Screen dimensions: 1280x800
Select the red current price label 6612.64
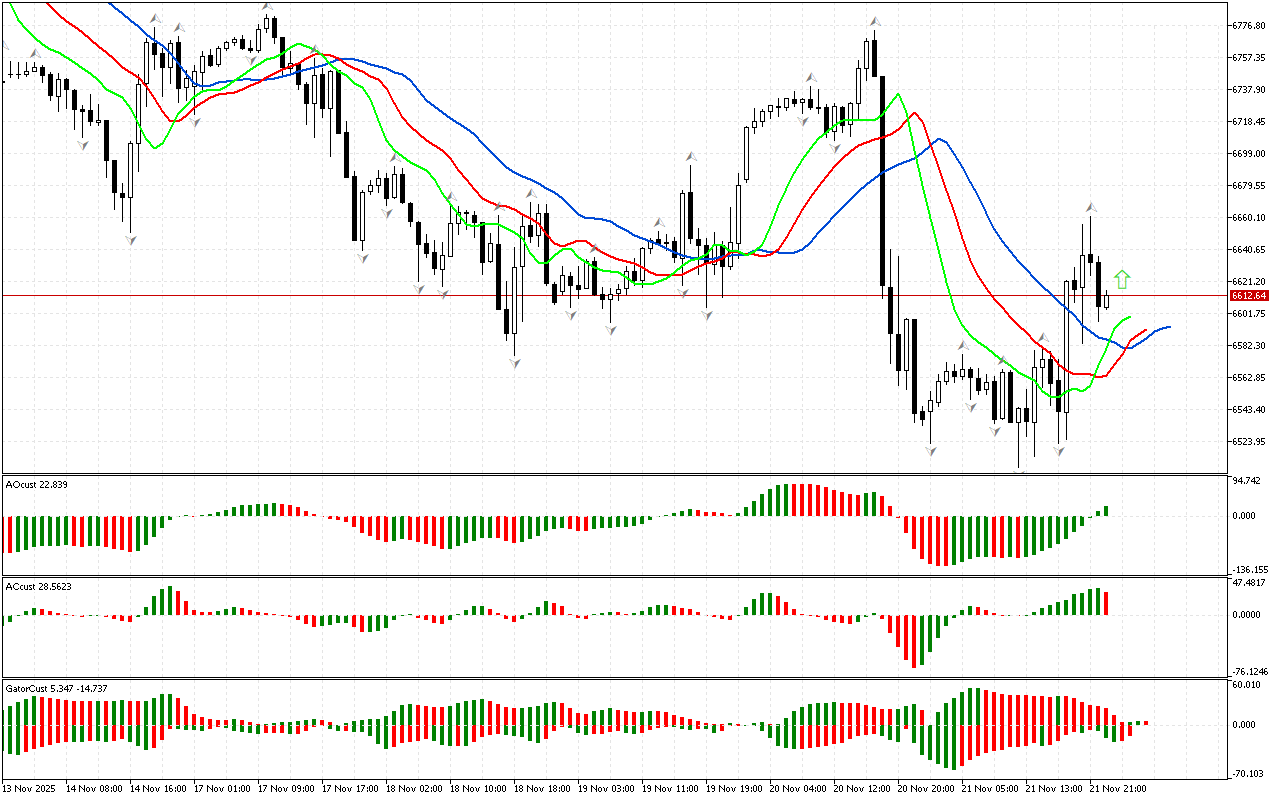[1249, 296]
